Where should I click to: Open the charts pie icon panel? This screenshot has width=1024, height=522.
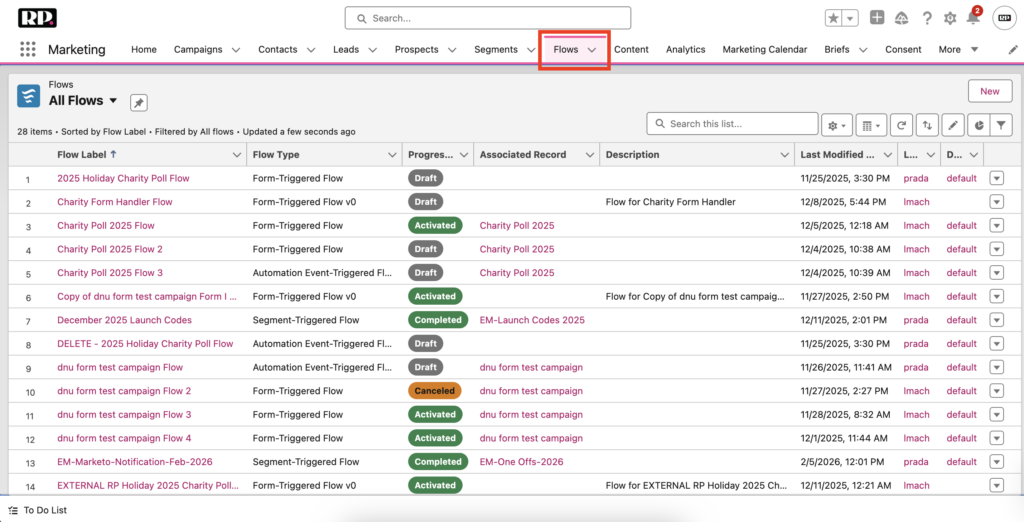pos(979,125)
